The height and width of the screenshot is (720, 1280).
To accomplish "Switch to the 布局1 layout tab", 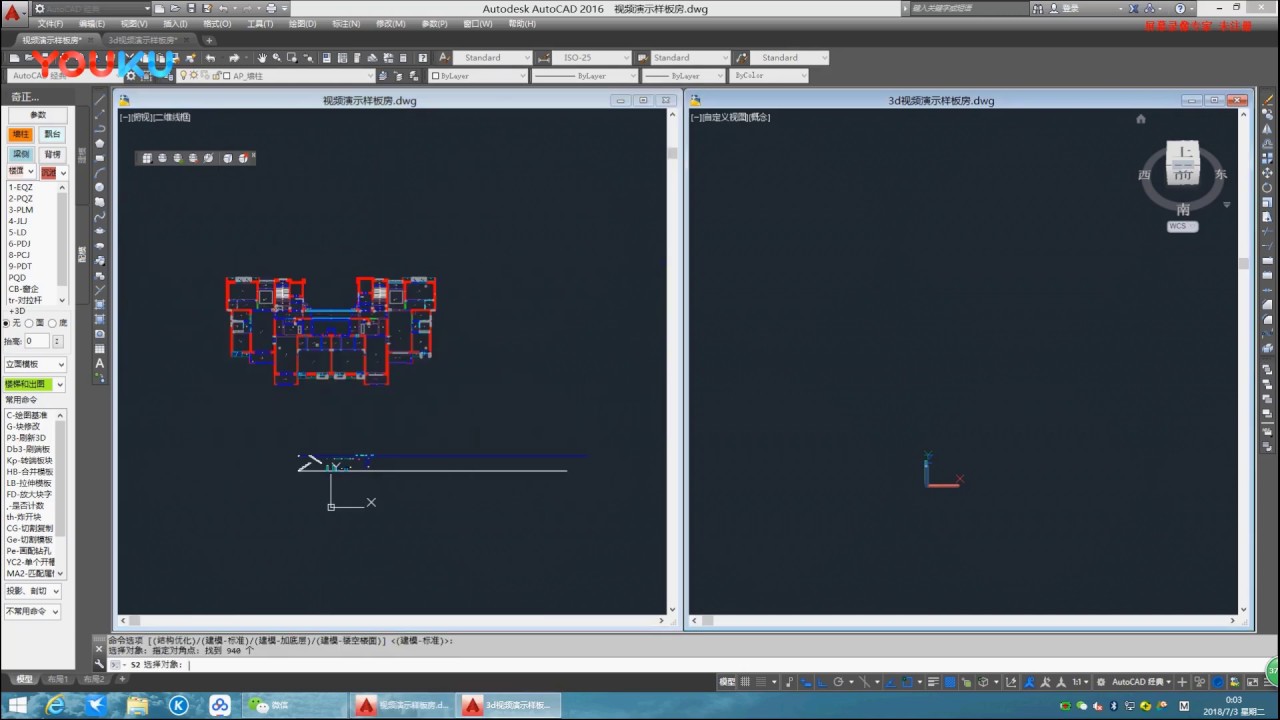I will (59, 679).
